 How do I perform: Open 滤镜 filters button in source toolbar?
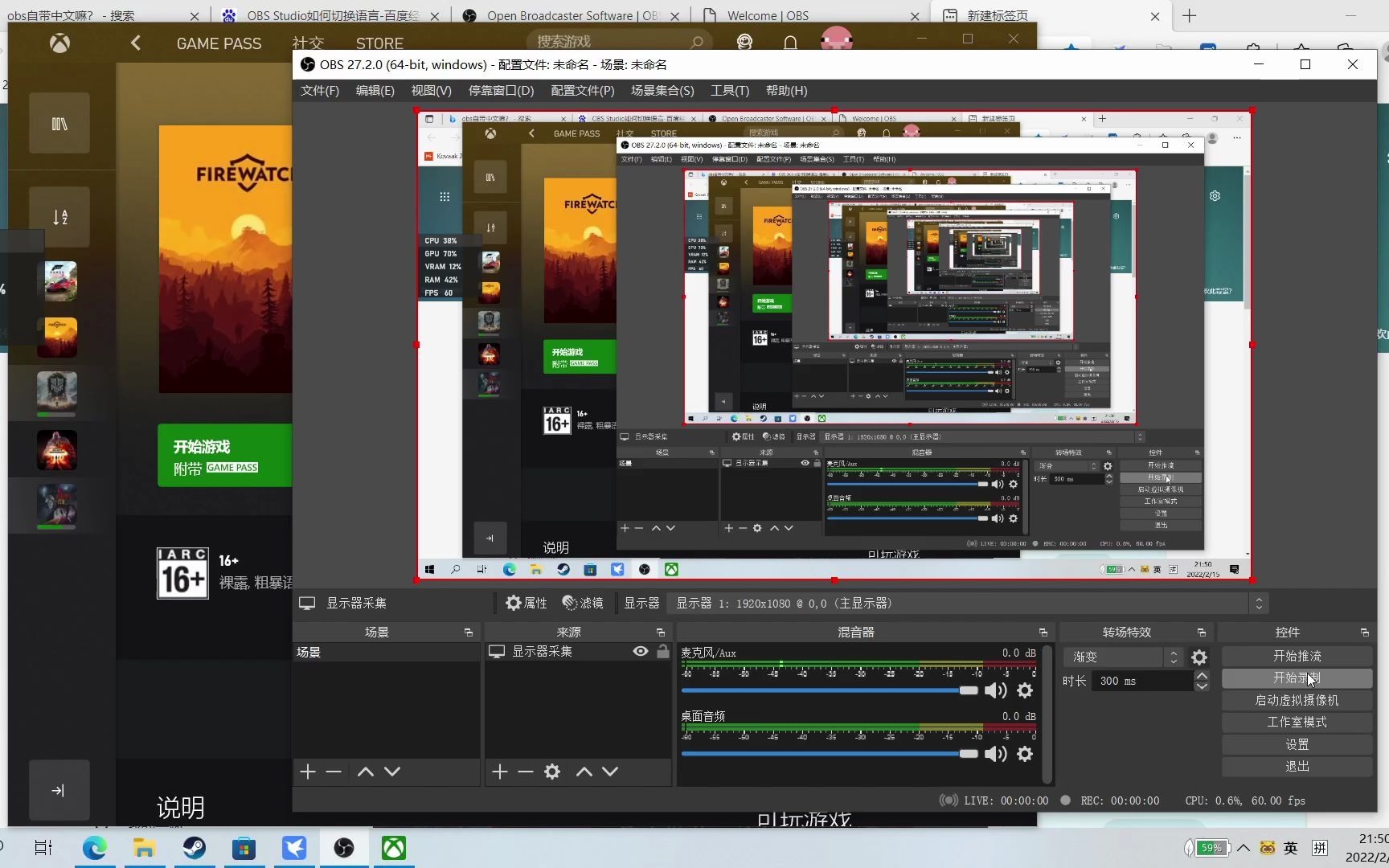[x=583, y=604]
